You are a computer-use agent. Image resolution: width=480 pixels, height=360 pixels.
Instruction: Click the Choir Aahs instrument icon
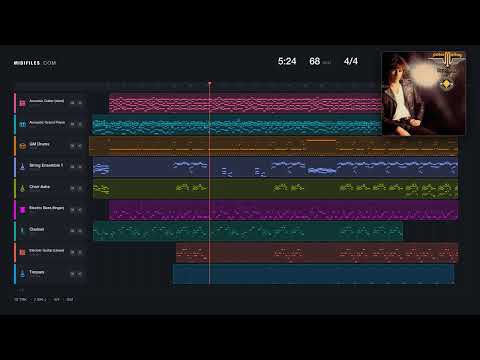tap(22, 188)
